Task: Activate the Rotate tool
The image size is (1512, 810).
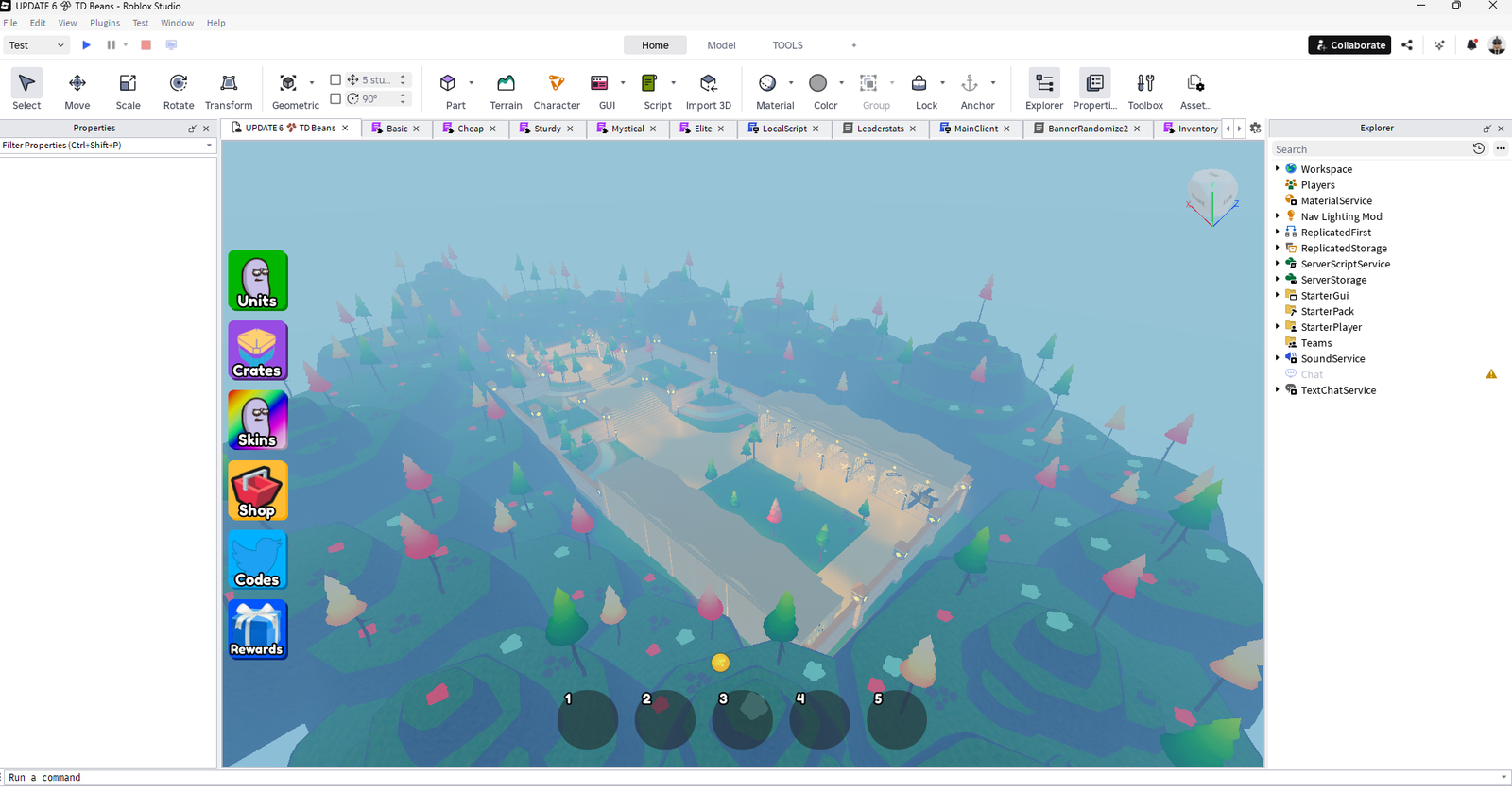Action: coord(179,91)
